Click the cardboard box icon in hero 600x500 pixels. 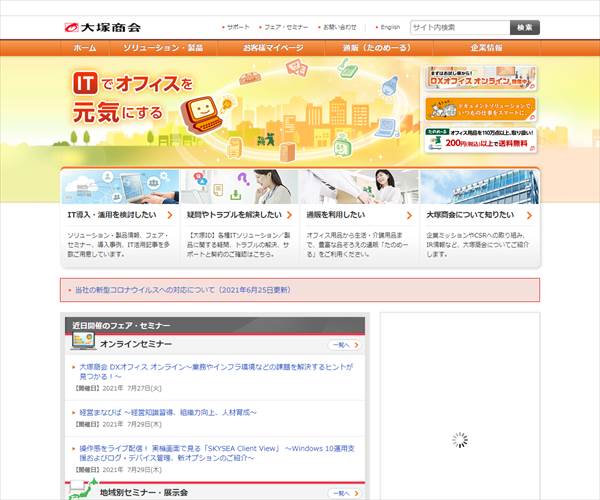288,151
